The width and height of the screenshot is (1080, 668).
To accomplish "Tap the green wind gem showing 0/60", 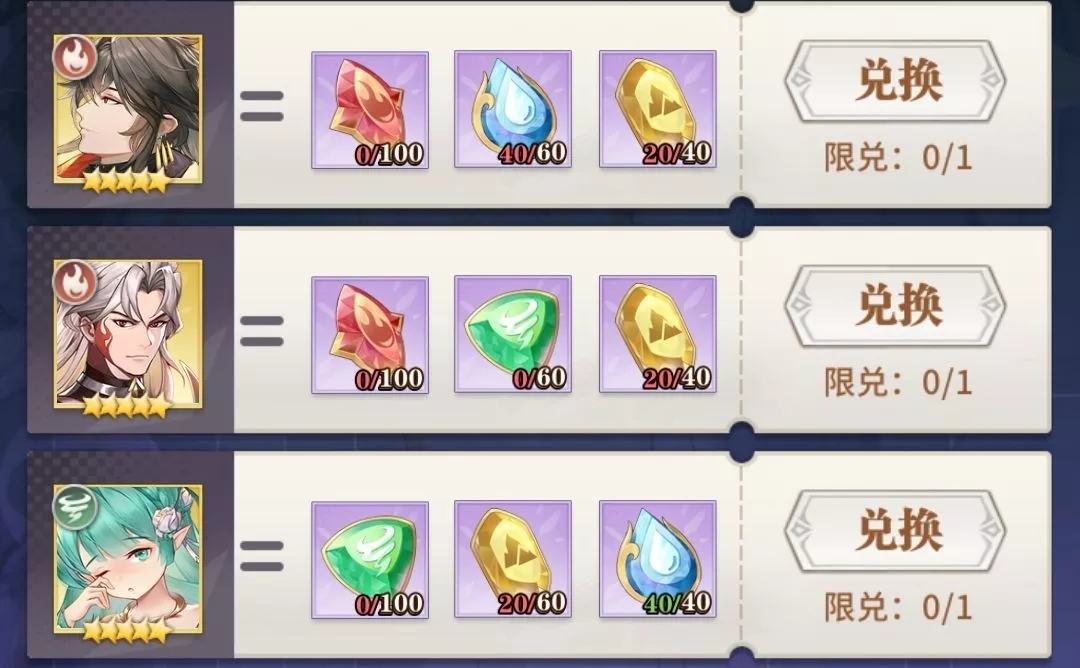I will pos(513,334).
